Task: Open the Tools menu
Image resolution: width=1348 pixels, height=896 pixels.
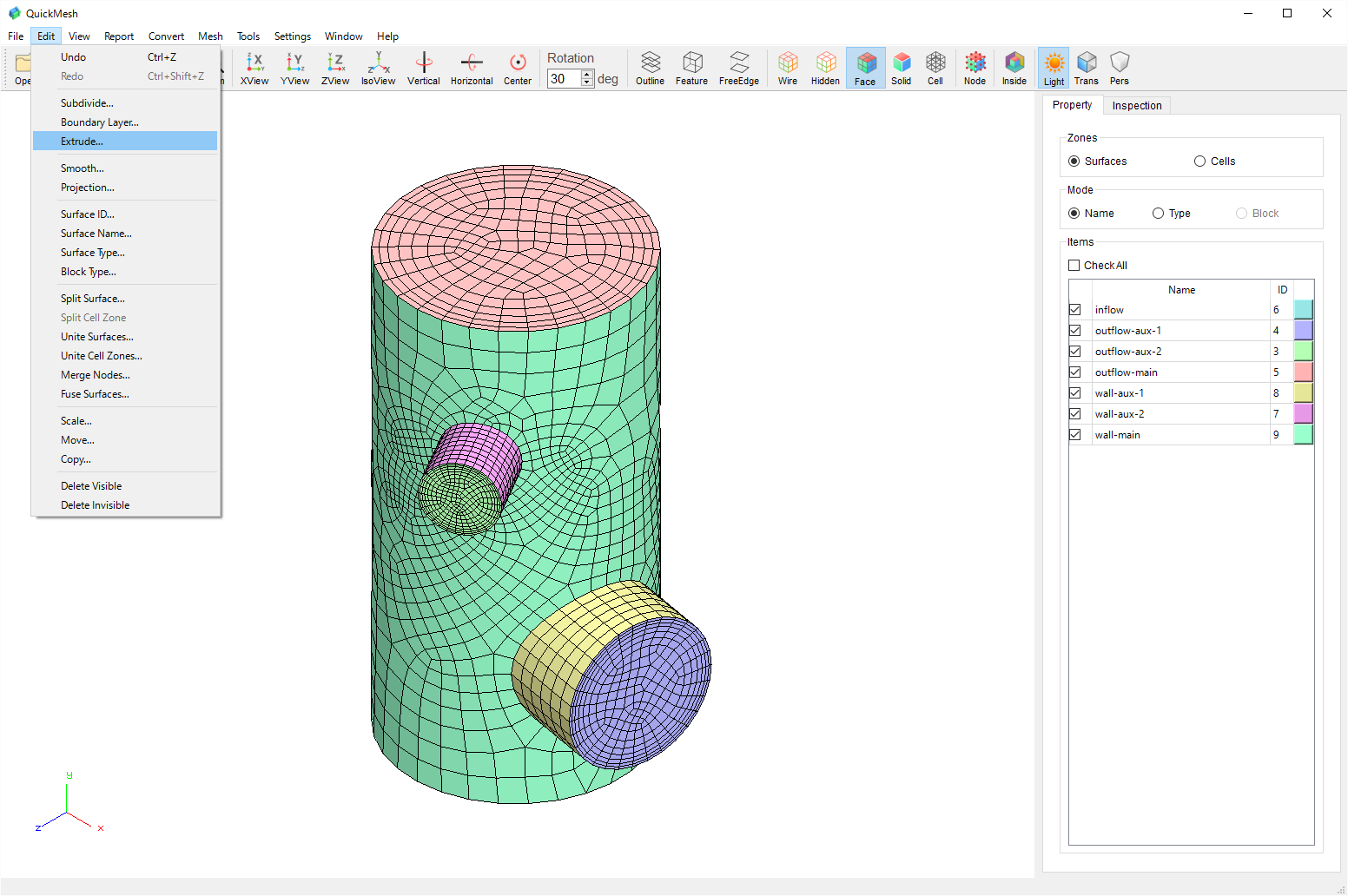Action: pyautogui.click(x=248, y=36)
